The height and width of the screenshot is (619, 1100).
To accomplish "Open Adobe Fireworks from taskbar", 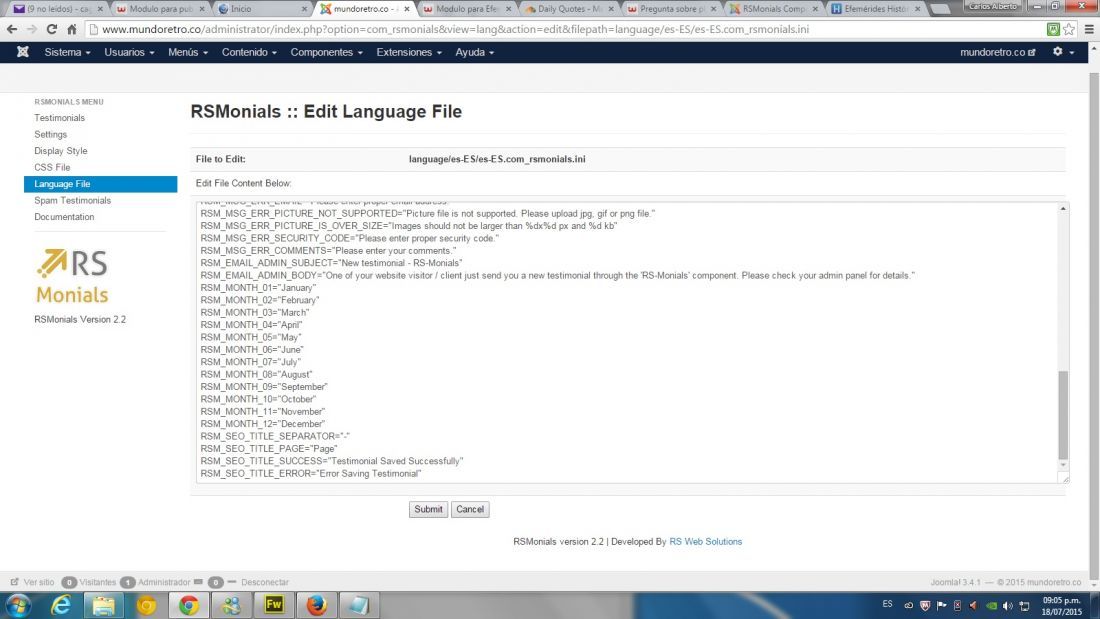I will [274, 605].
